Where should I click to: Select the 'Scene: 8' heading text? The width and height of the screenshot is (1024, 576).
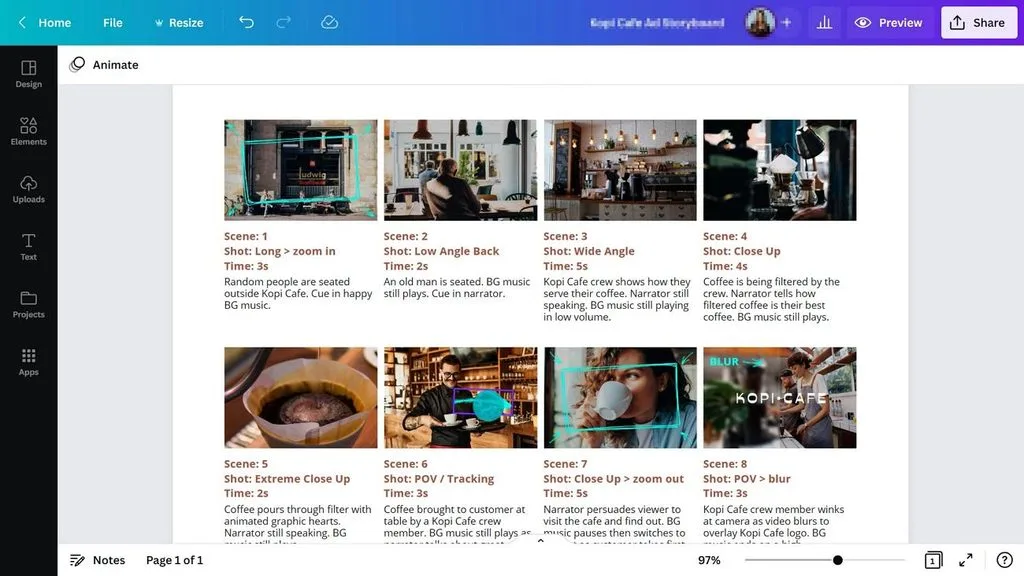(x=725, y=464)
